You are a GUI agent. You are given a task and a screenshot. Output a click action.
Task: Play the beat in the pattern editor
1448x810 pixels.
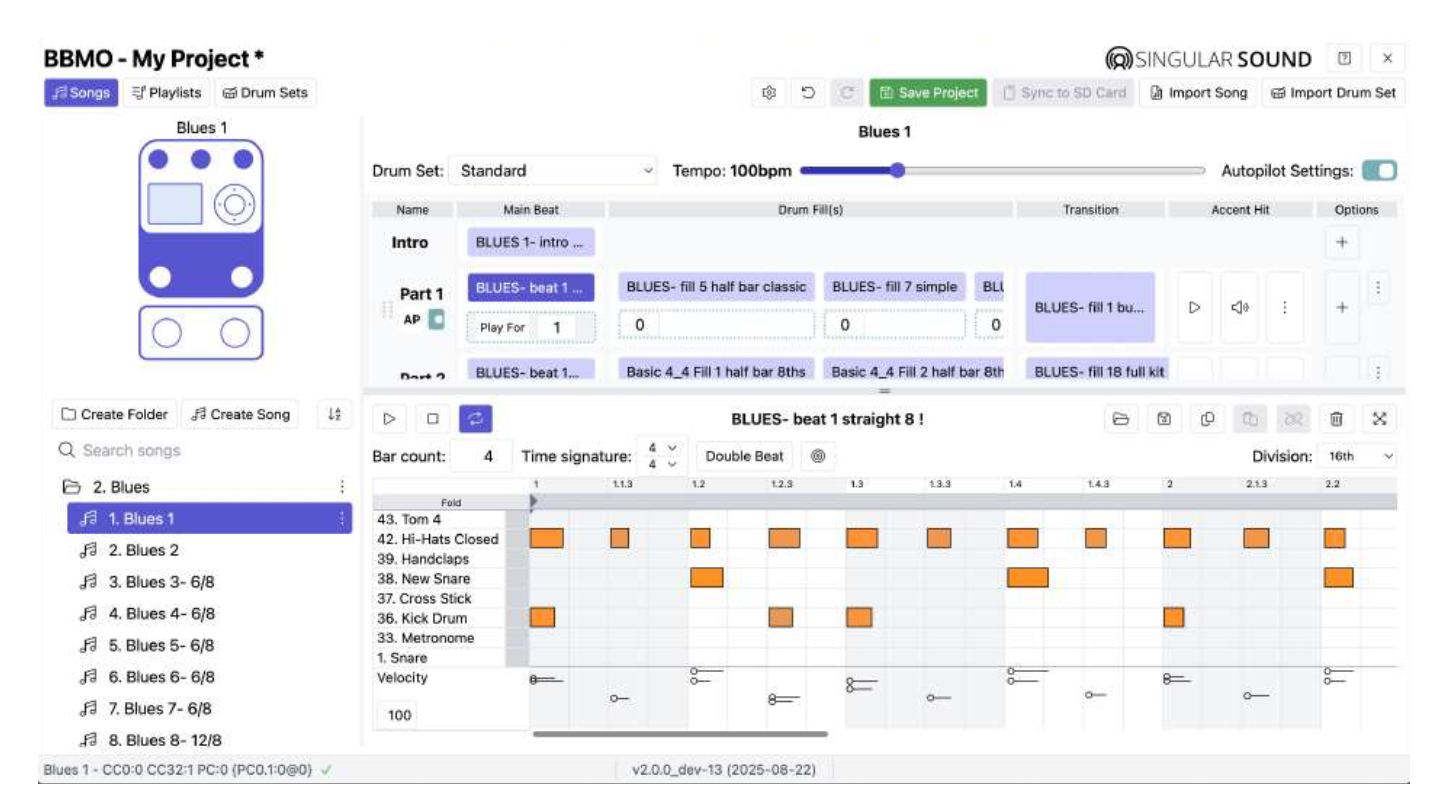tap(390, 419)
